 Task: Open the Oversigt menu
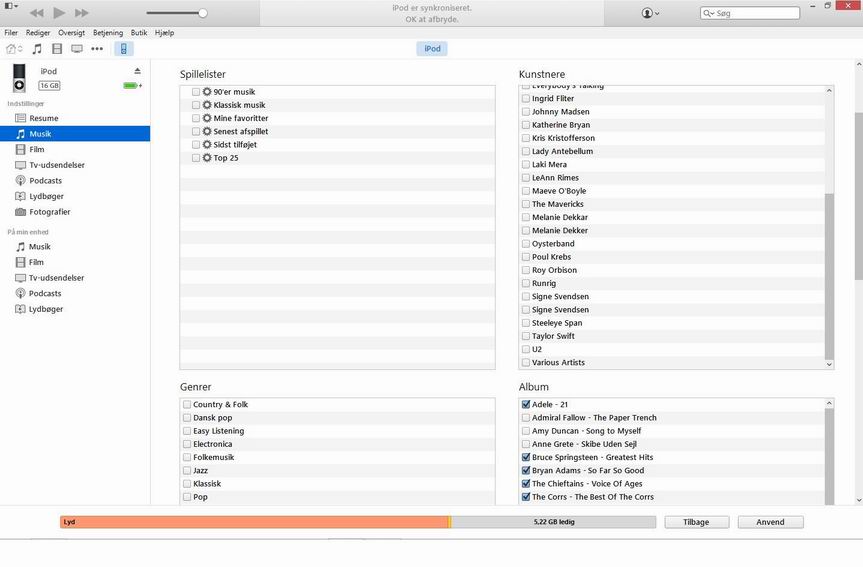click(x=72, y=32)
